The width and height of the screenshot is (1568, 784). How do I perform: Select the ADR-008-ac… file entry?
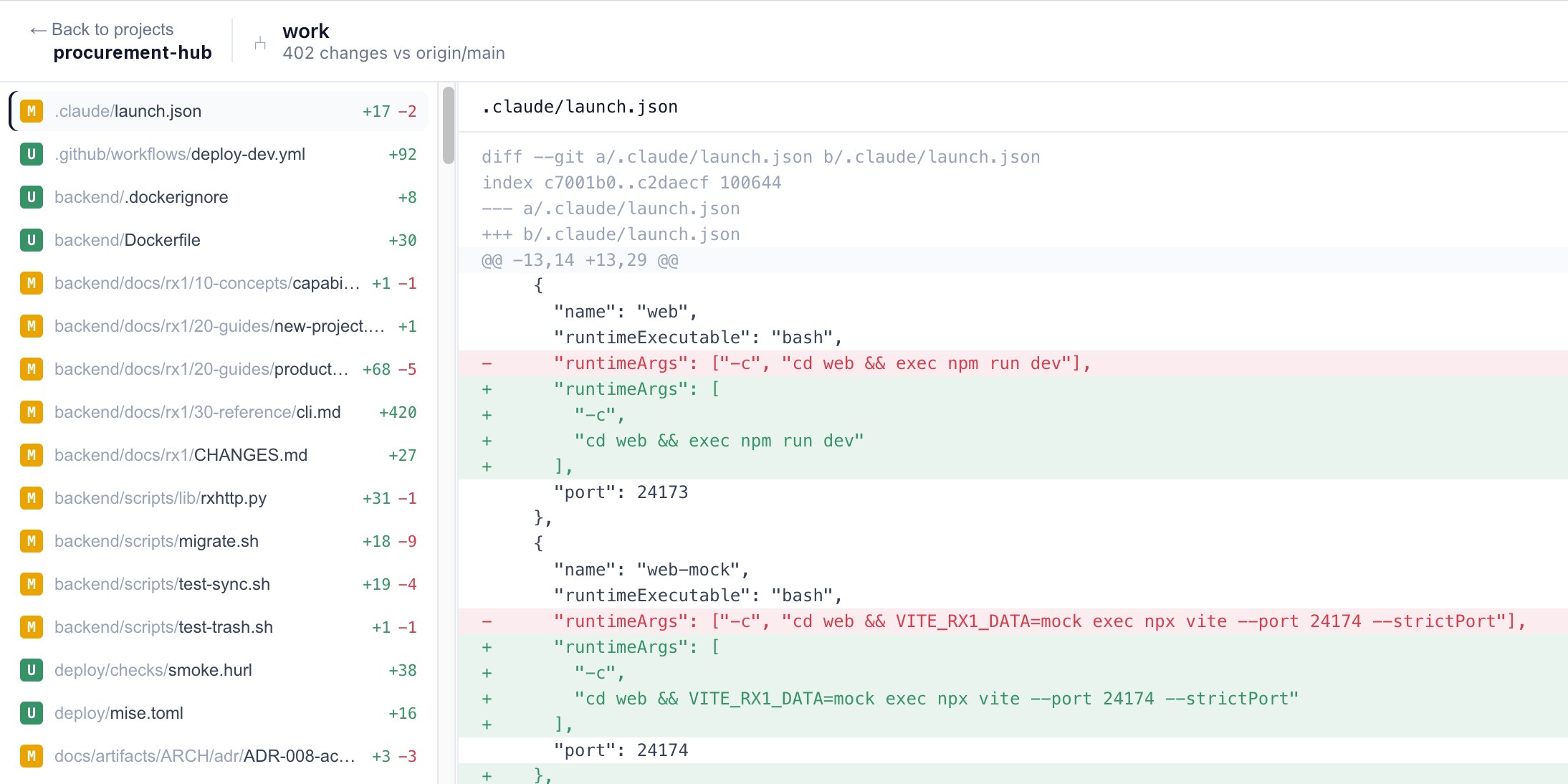tap(219, 756)
